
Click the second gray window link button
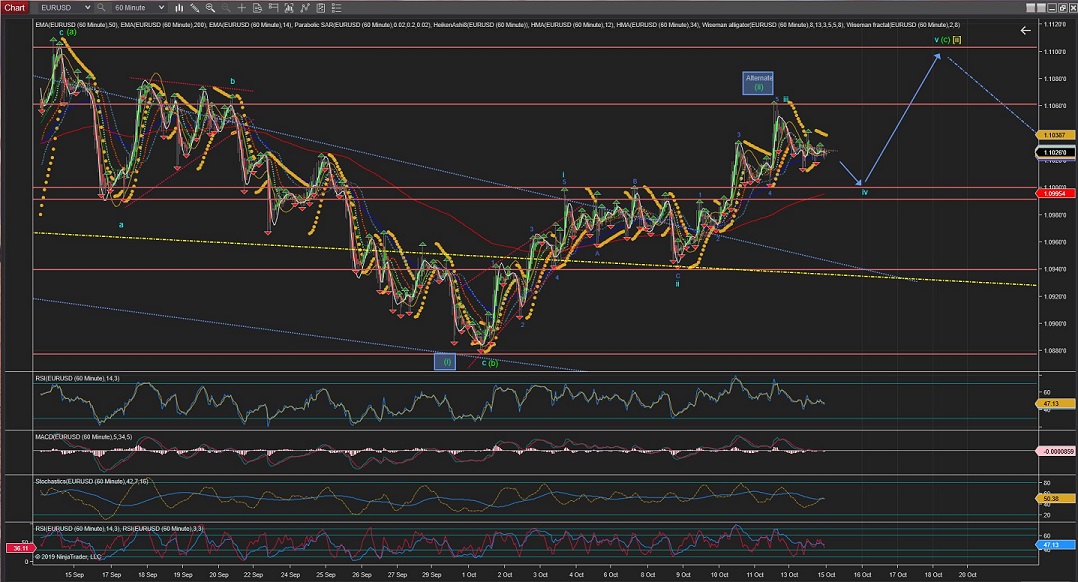tap(1041, 8)
